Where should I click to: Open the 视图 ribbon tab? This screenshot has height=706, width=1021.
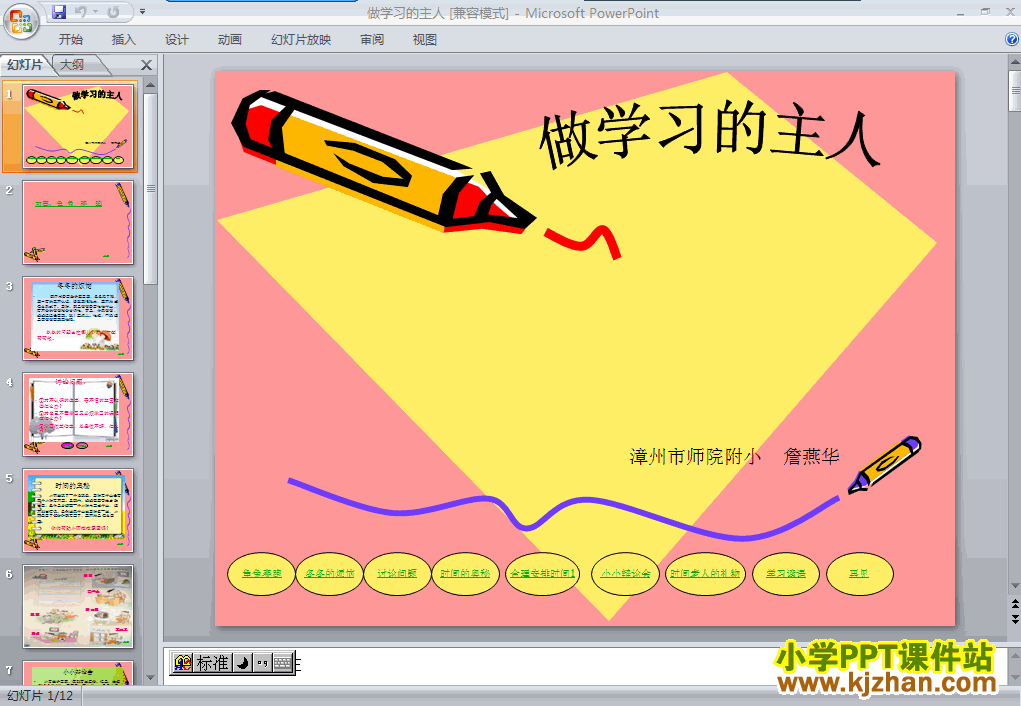(x=425, y=40)
